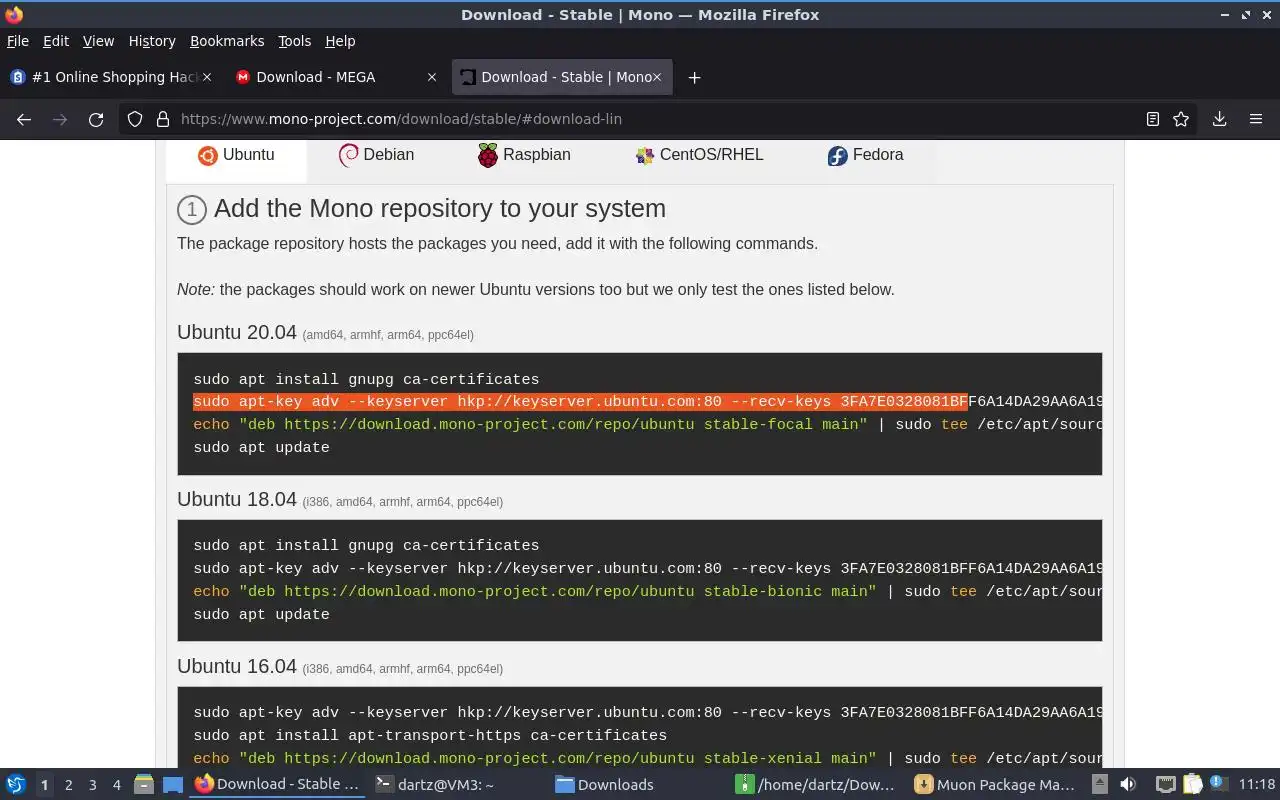The height and width of the screenshot is (800, 1280).
Task: Select the Debian distribution tab
Action: click(376, 155)
